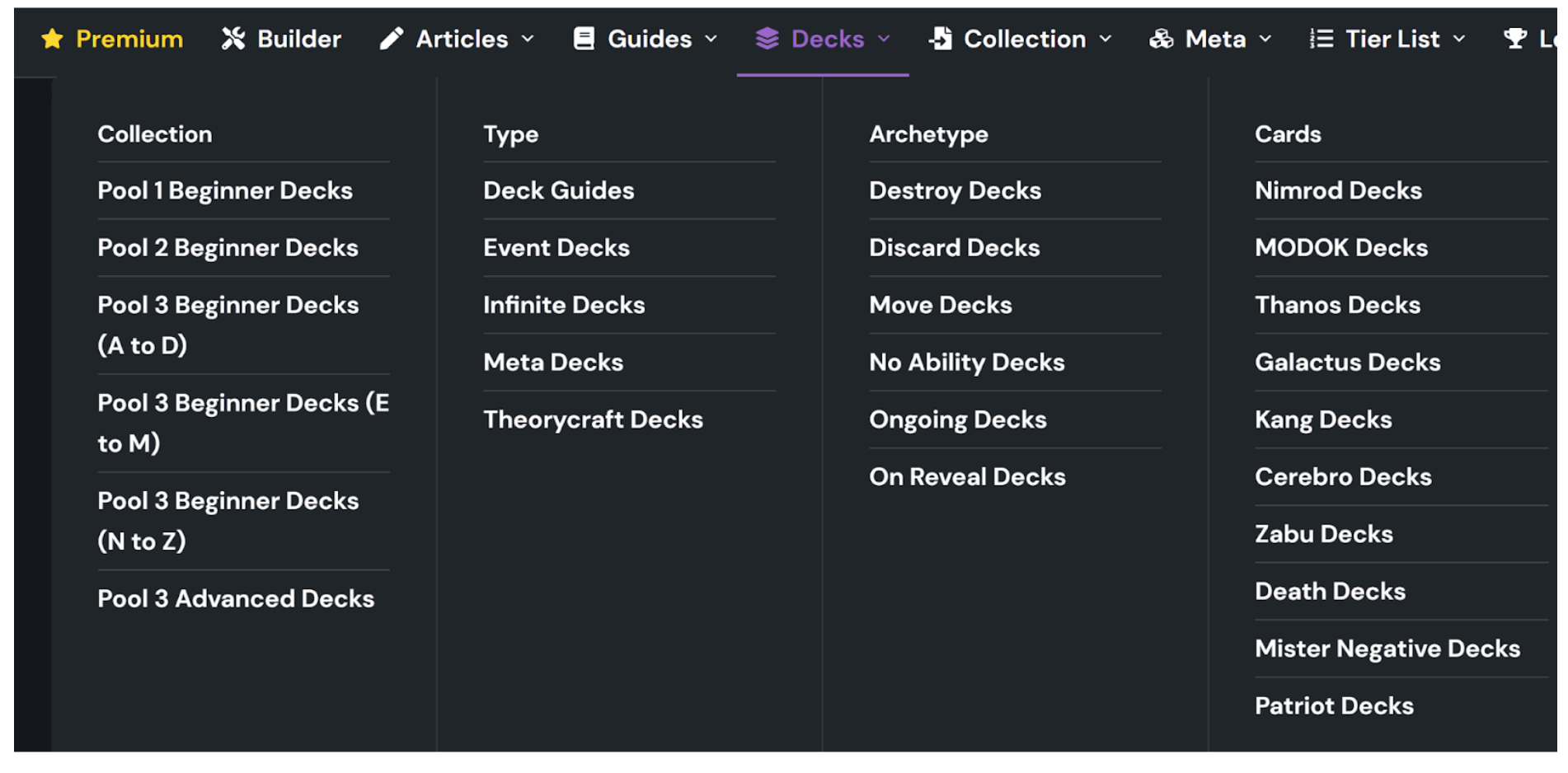Expand the Collection dropdown chevron

[x=1106, y=39]
